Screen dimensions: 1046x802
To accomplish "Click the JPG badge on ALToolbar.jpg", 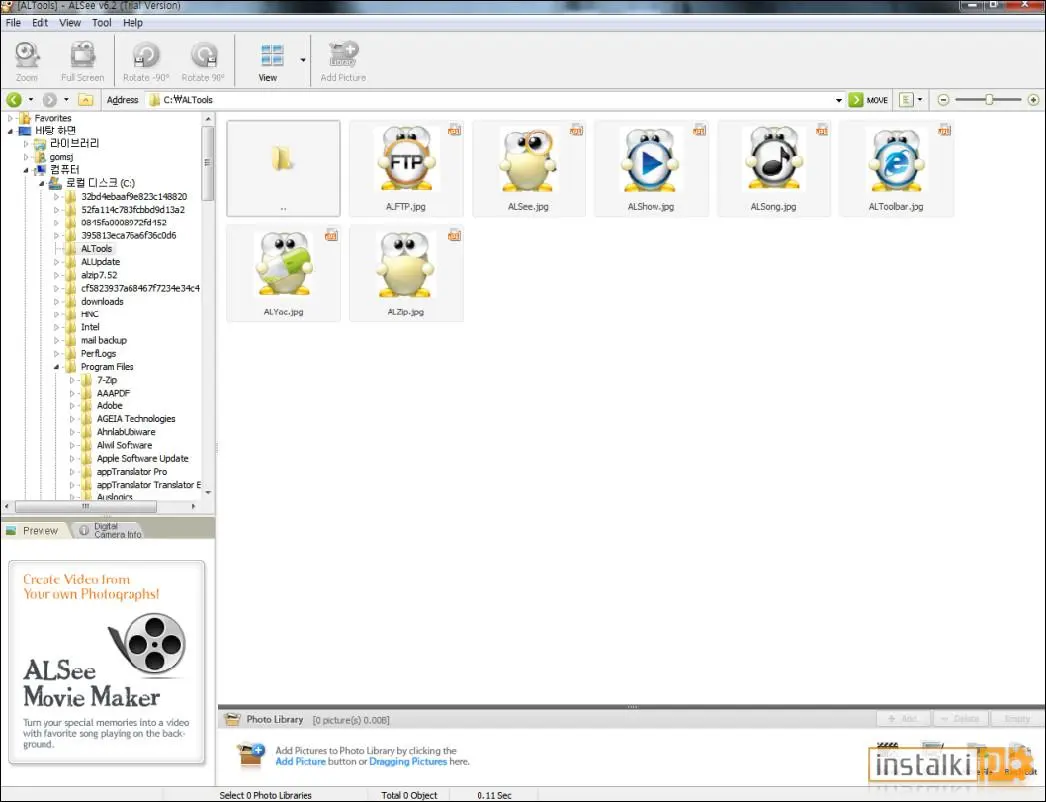I will pos(945,130).
